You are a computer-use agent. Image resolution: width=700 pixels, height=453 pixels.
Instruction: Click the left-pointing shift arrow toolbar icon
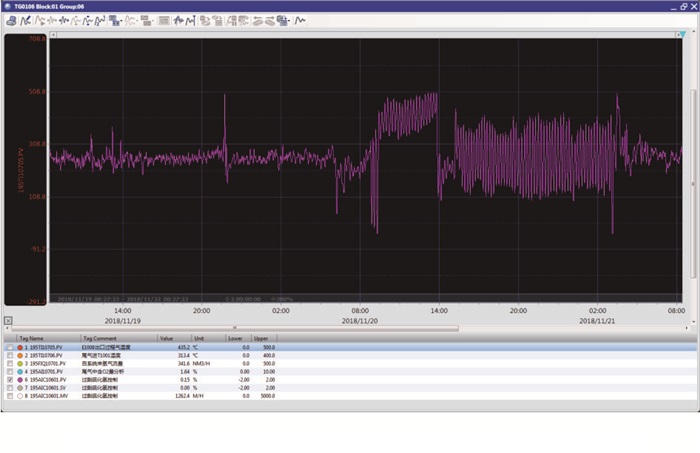258,21
